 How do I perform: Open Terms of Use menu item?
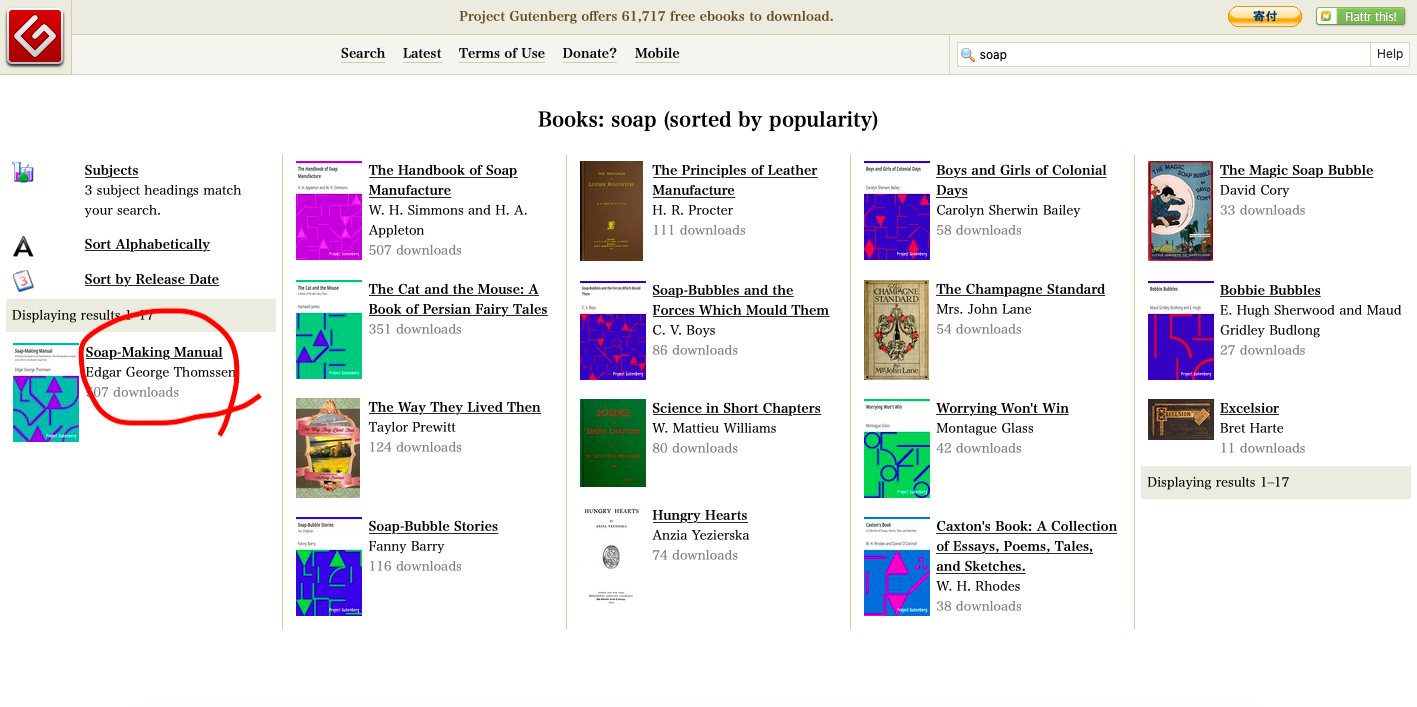click(x=502, y=53)
